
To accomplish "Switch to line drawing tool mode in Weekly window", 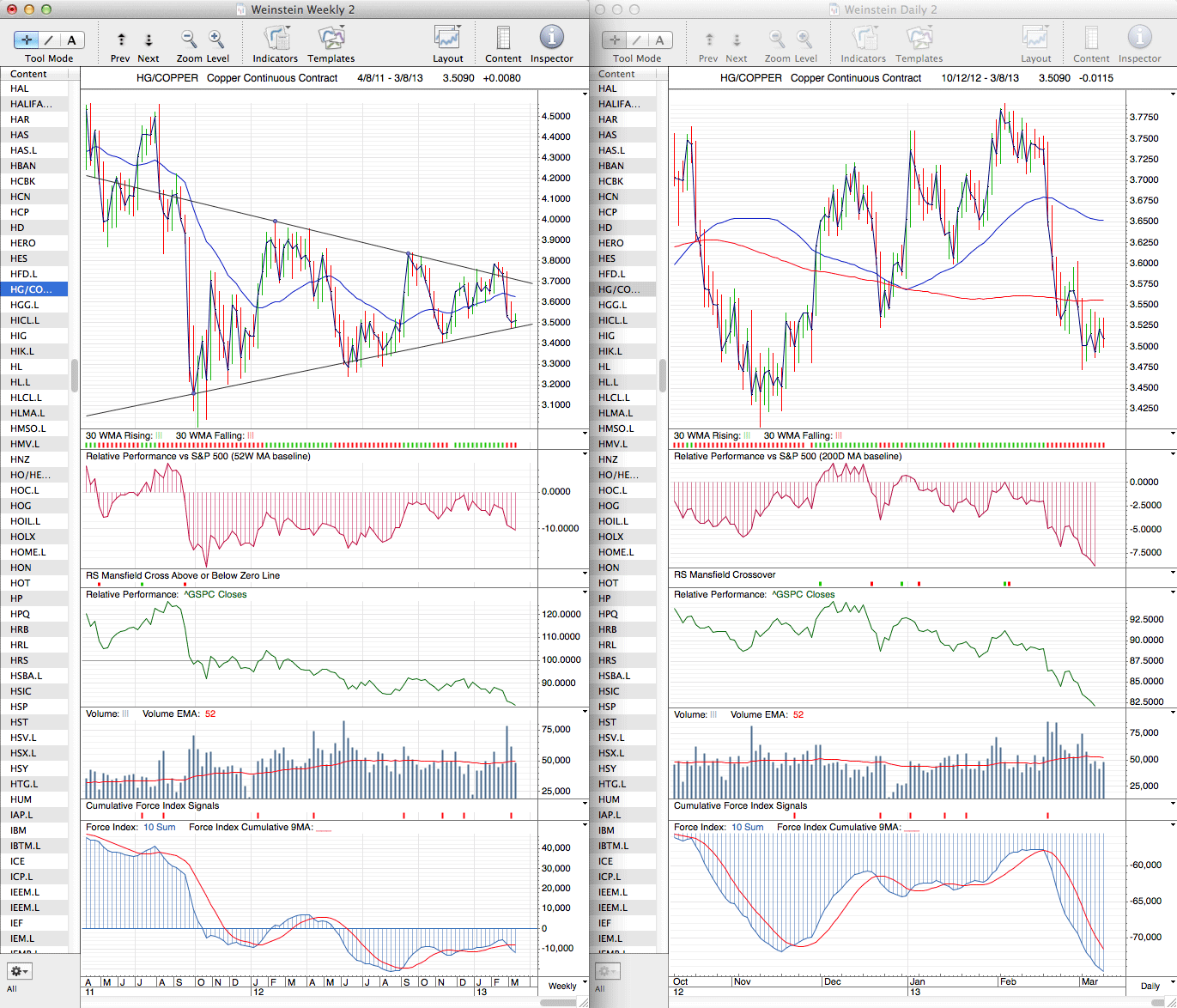I will 49,39.
